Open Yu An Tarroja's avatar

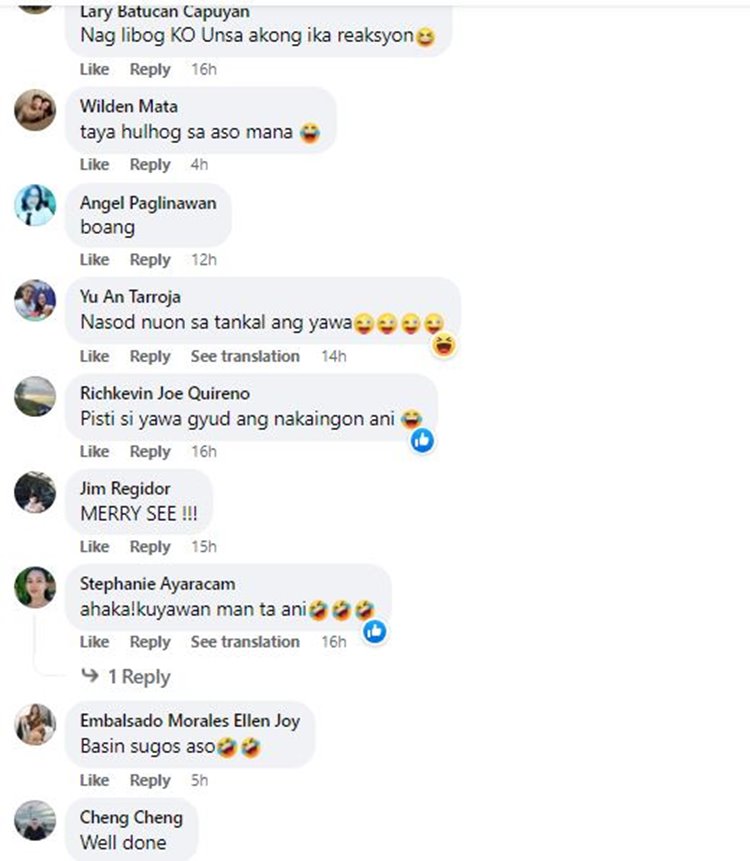tap(35, 300)
